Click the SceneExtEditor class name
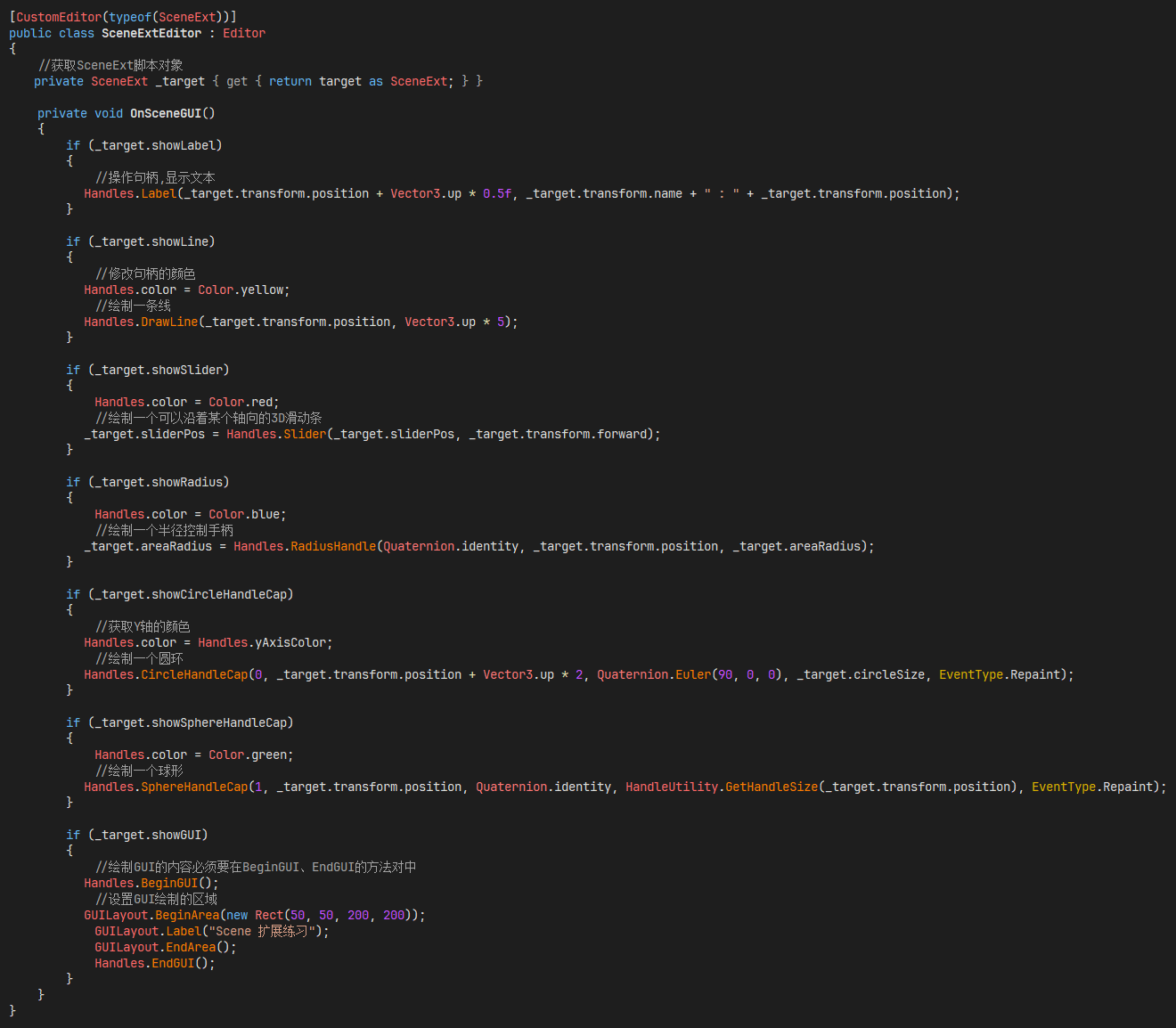Screen dimensions: 1176x1028 (x=151, y=33)
